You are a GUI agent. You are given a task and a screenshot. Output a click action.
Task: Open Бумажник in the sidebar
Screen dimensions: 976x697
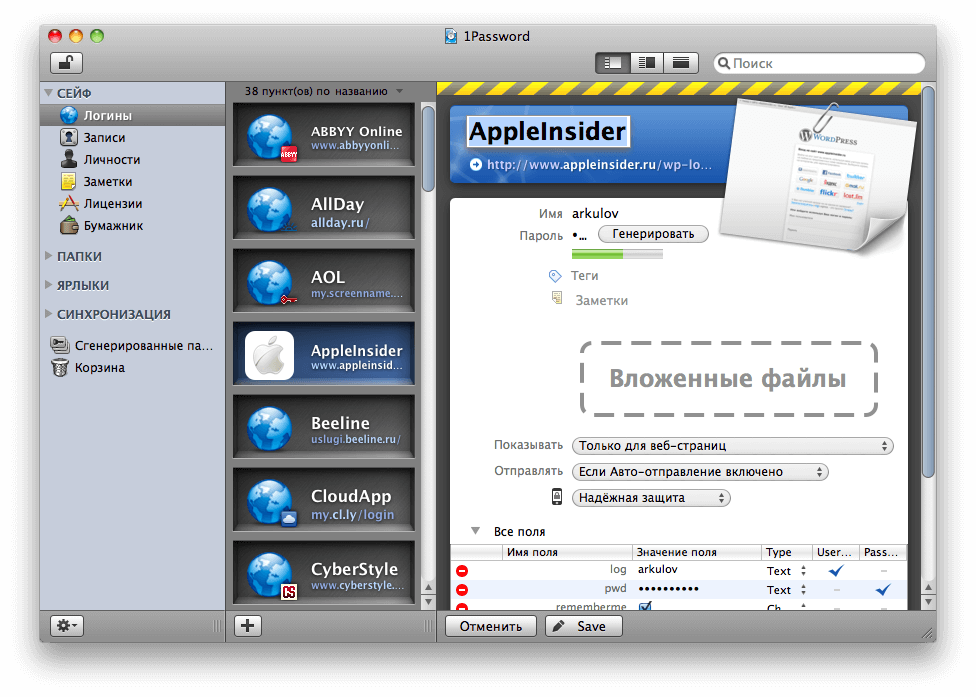point(113,226)
